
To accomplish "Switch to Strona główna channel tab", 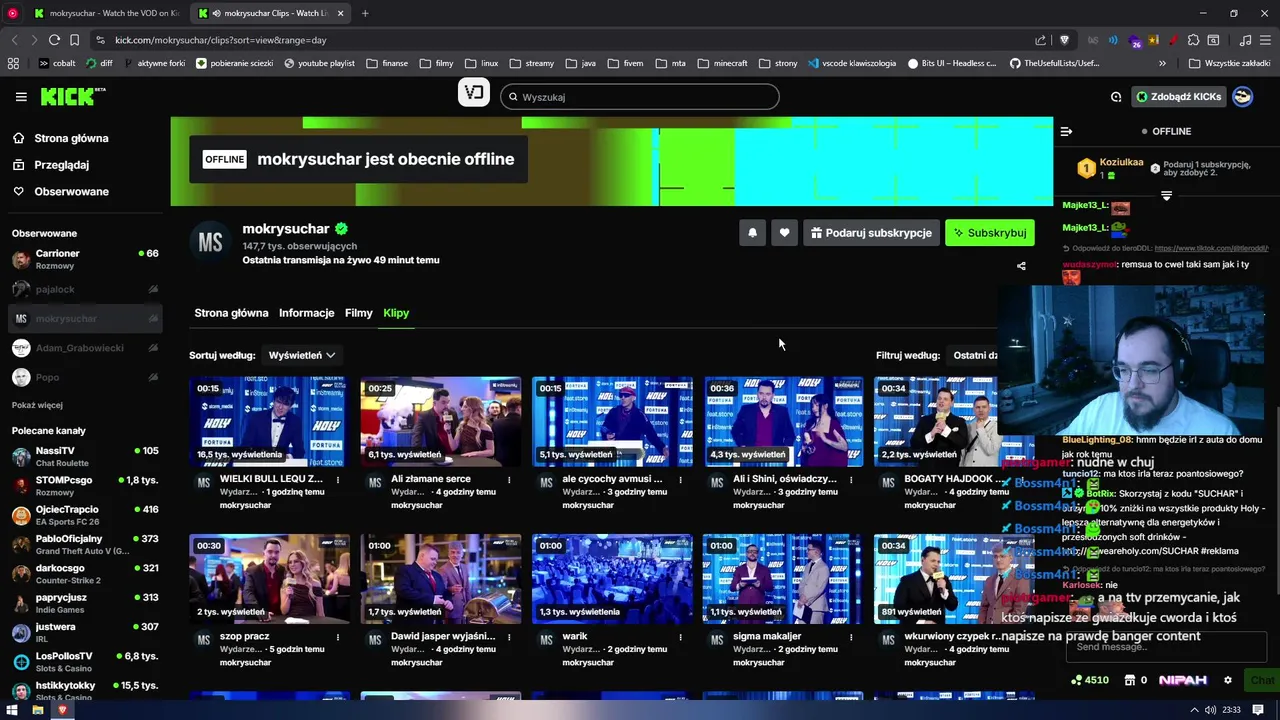I will [231, 313].
